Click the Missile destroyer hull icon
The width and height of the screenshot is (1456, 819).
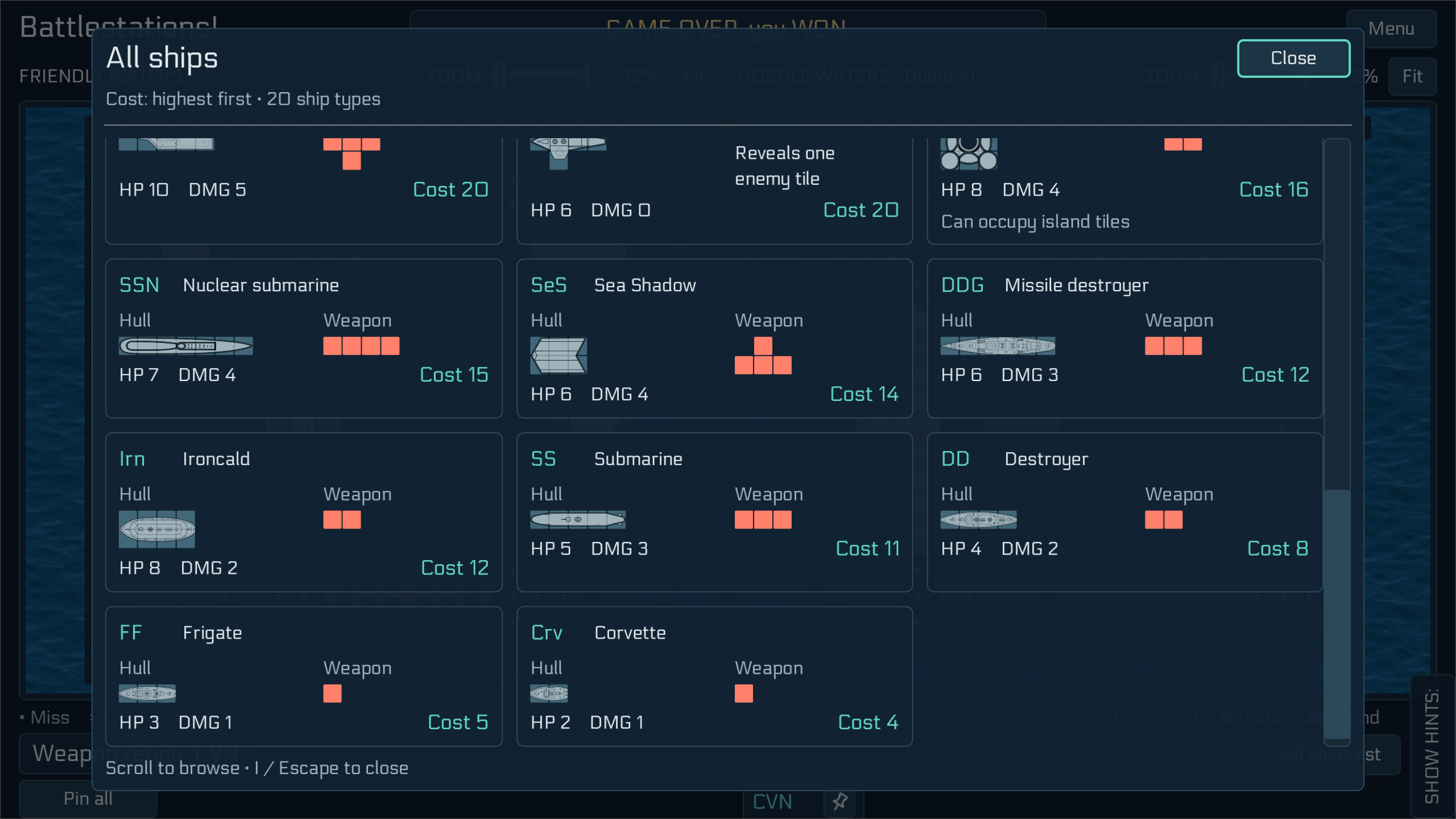point(998,346)
